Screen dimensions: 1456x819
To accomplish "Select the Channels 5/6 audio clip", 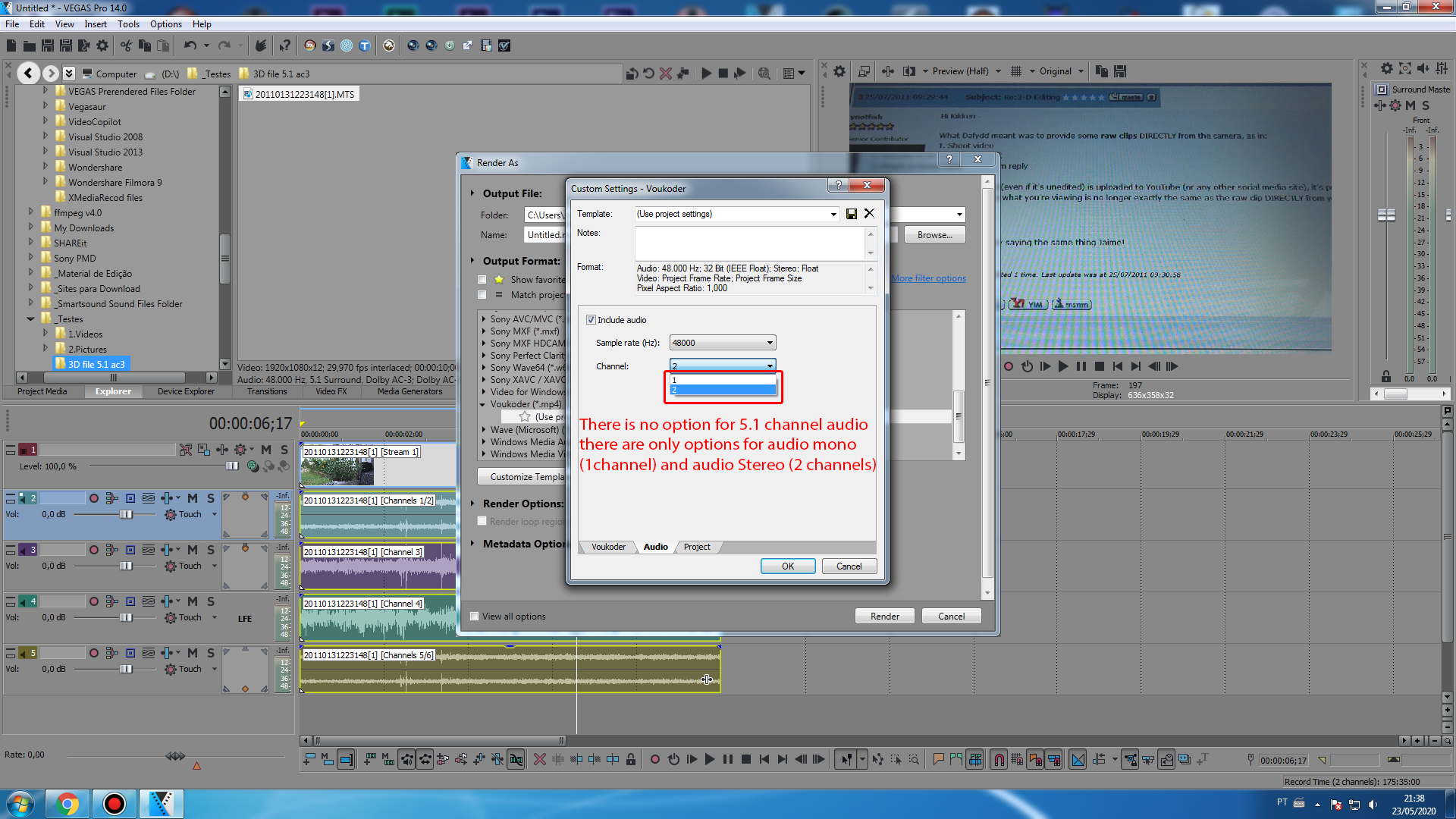I will pyautogui.click(x=510, y=669).
